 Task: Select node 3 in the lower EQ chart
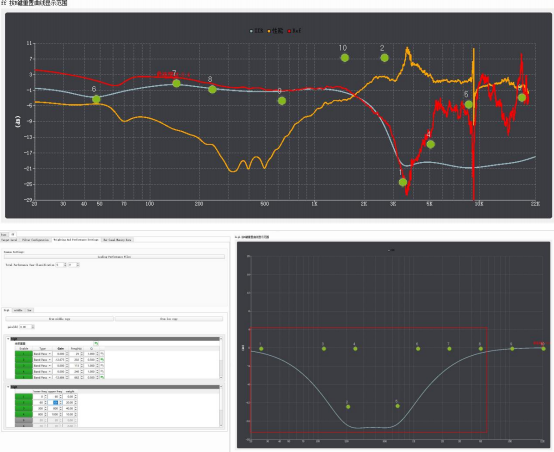(324, 349)
